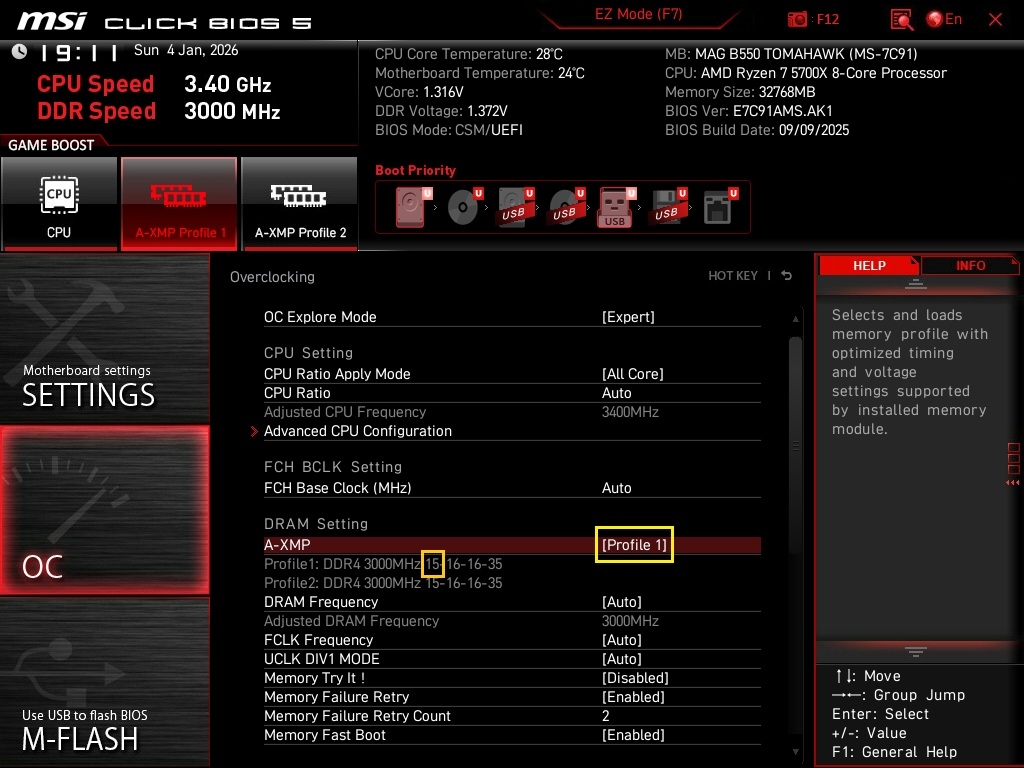Open the OC overclocking section

pyautogui.click(x=104, y=510)
